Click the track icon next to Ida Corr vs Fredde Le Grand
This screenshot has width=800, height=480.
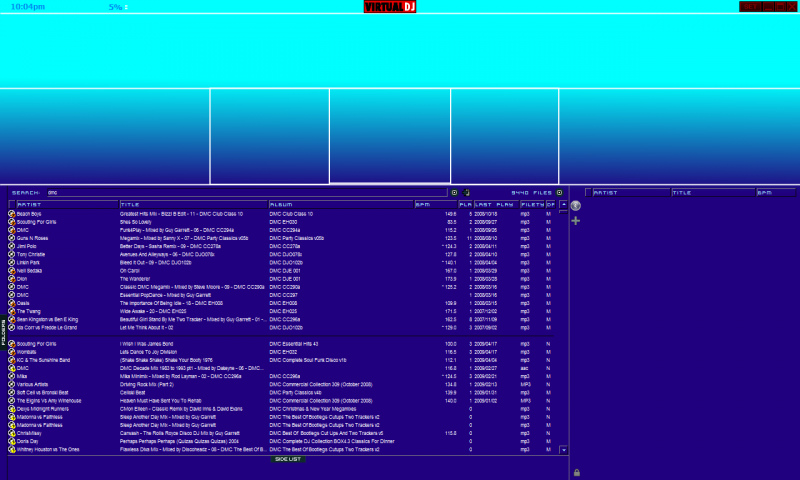11,327
